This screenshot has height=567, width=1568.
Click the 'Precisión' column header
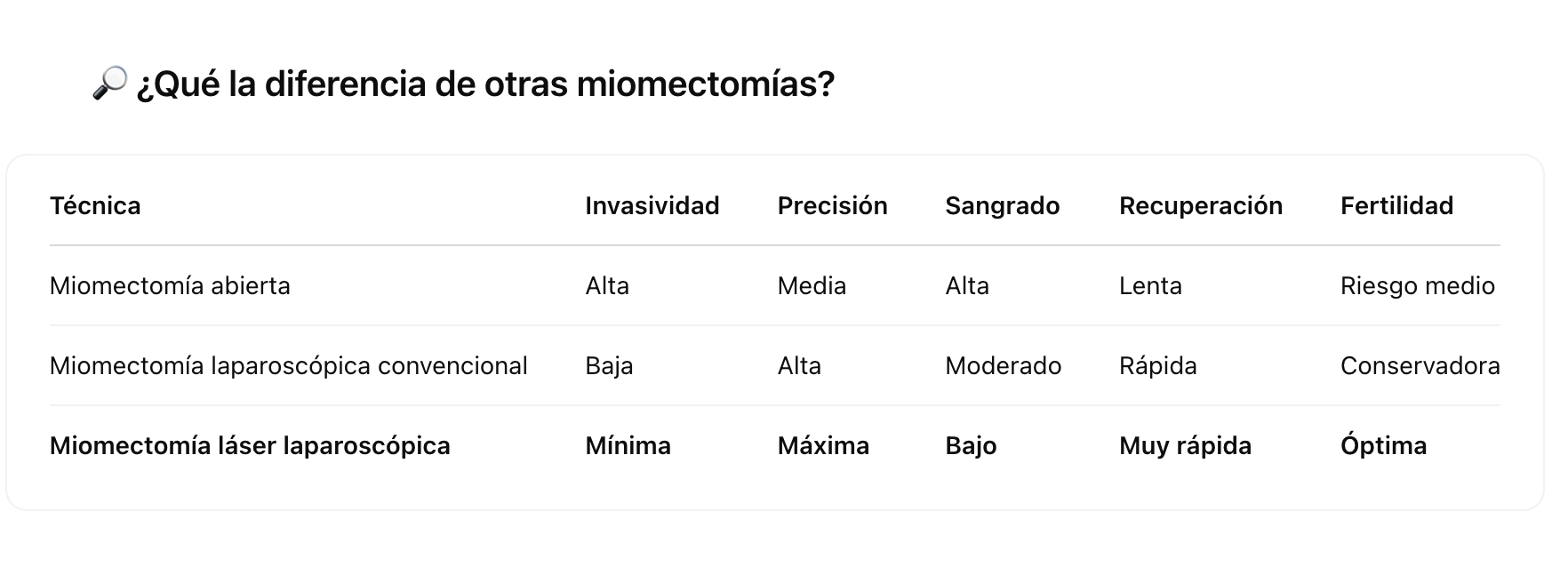[832, 206]
